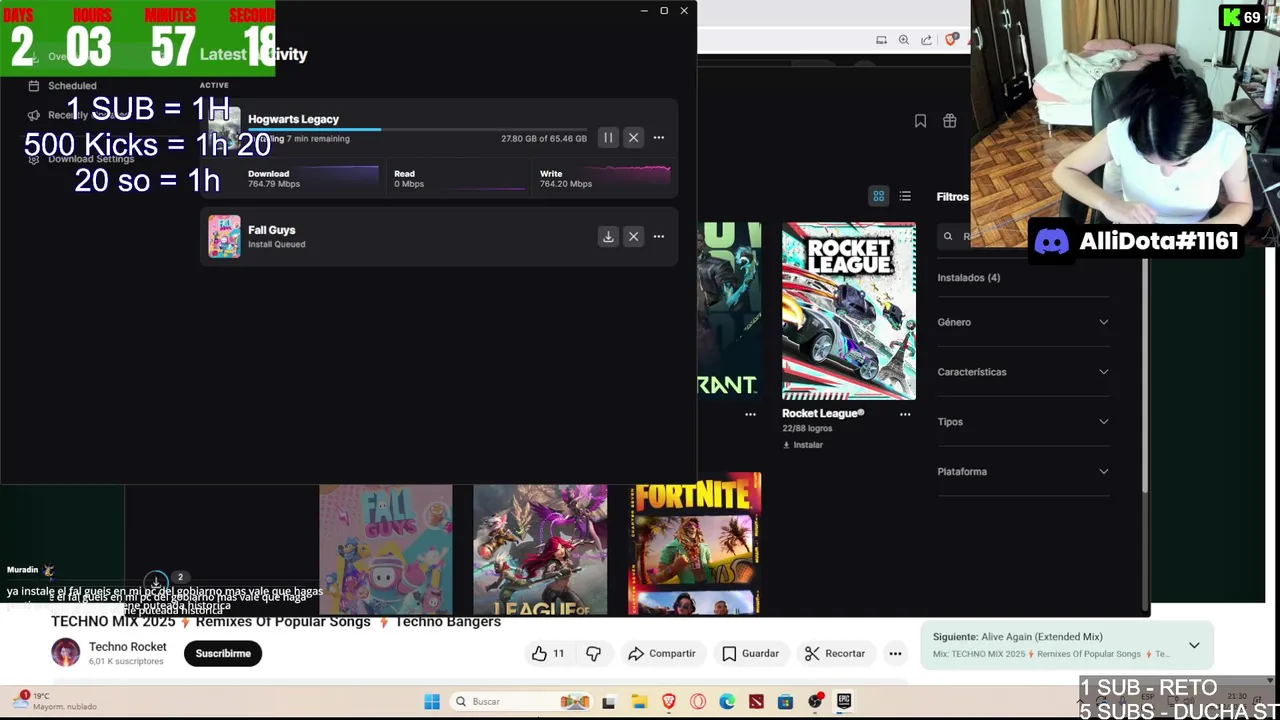
Task: Open options menu beside the Valorant card
Action: click(x=750, y=414)
